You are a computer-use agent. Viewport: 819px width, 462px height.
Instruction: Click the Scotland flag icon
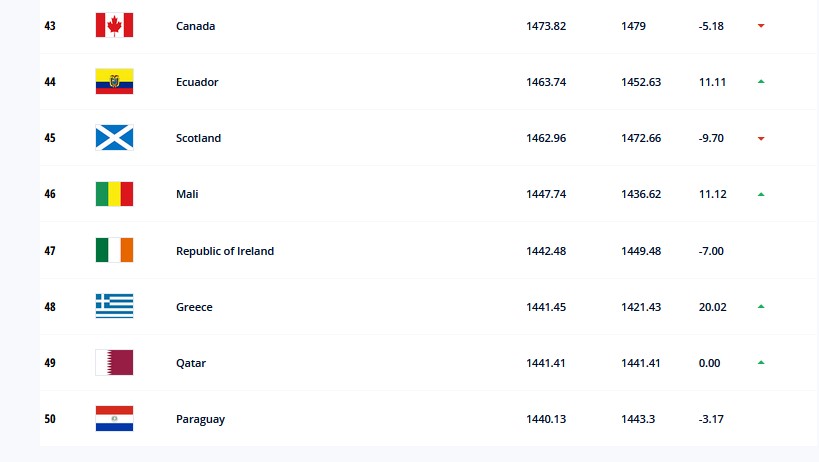(x=114, y=138)
